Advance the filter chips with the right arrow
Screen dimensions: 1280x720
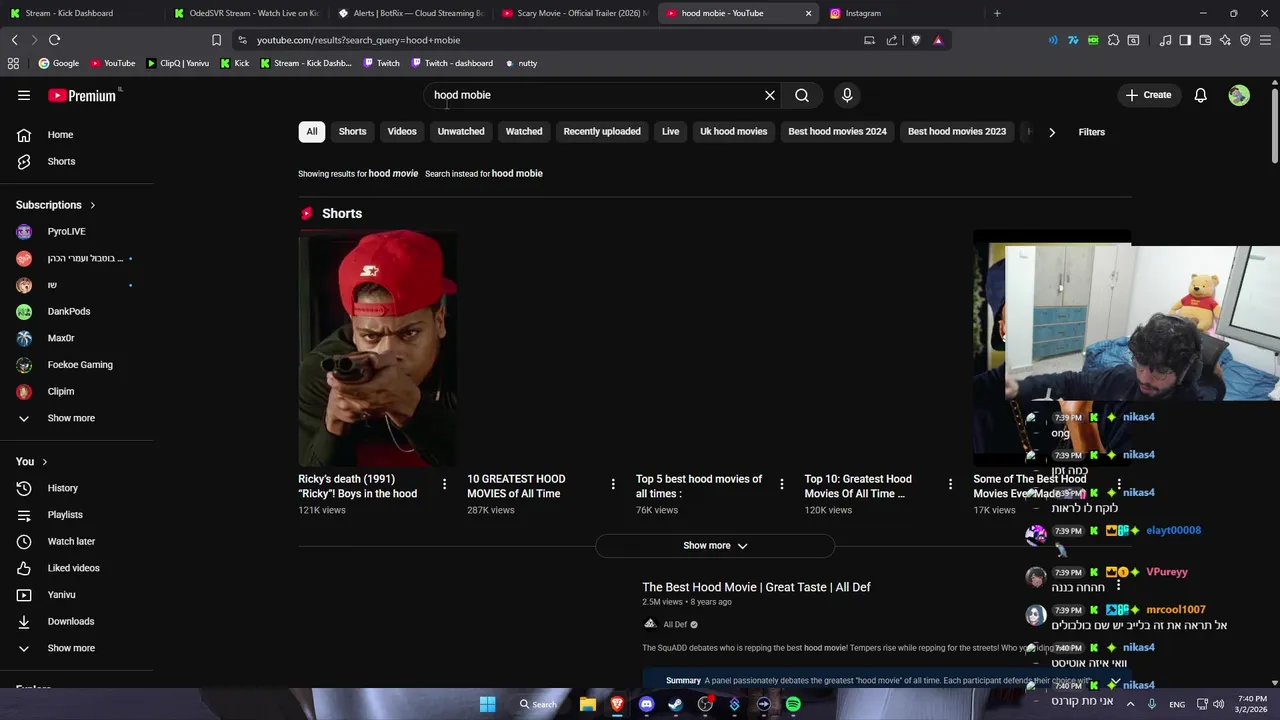click(1051, 132)
